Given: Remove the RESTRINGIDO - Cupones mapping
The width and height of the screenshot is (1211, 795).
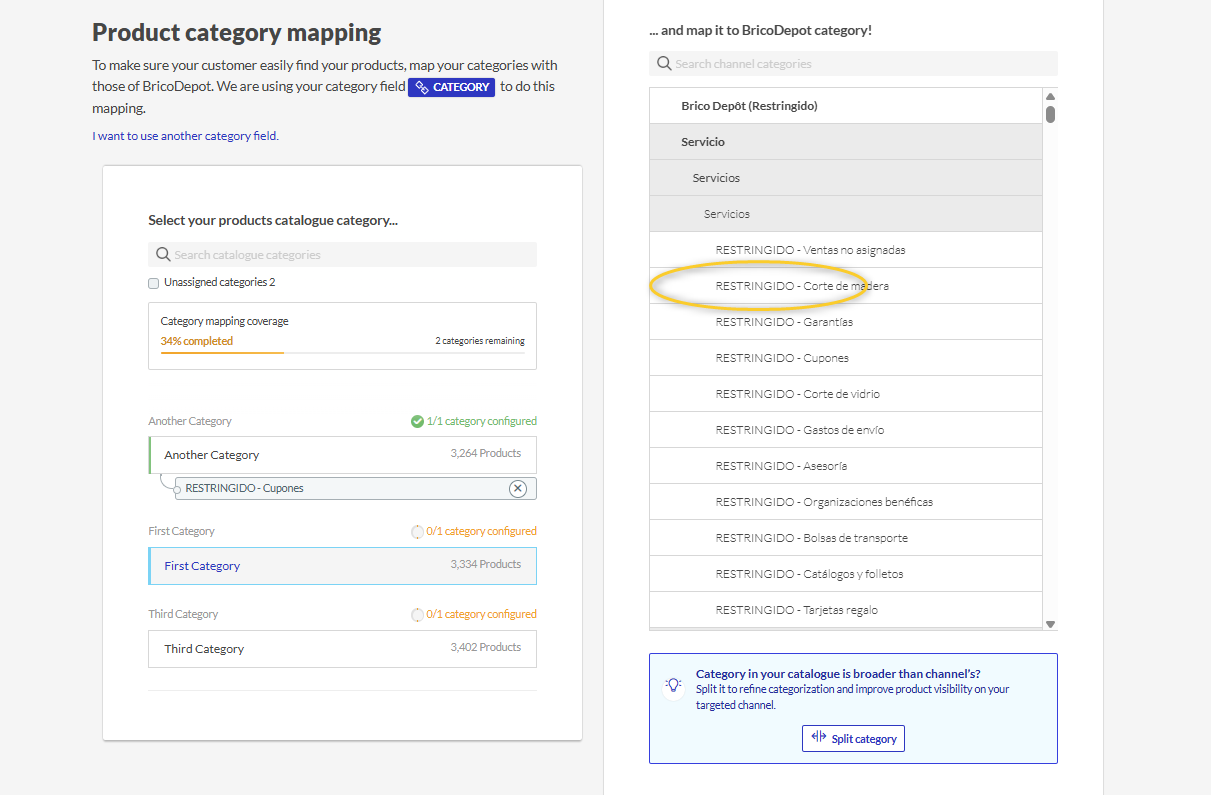Looking at the screenshot, I should point(517,488).
